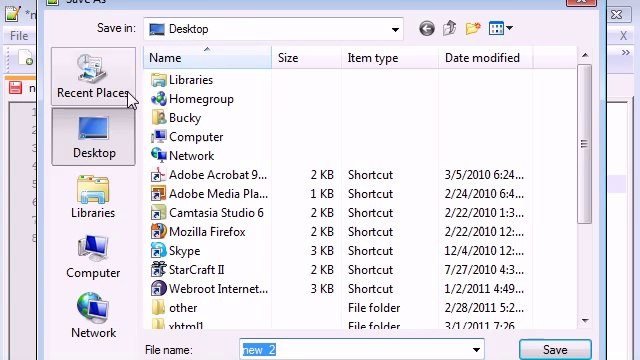
Task: Click the '7/27/2010 4:3...' date cell
Action: click(484, 270)
